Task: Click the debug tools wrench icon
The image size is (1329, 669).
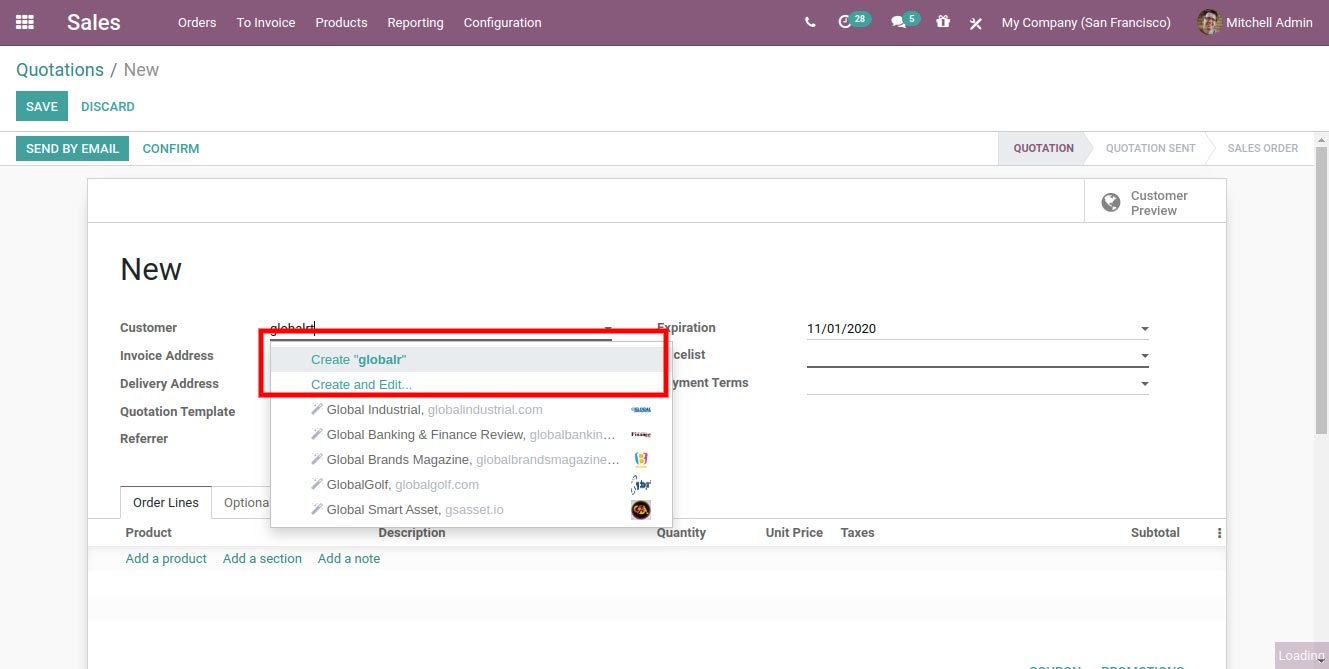Action: click(x=976, y=23)
